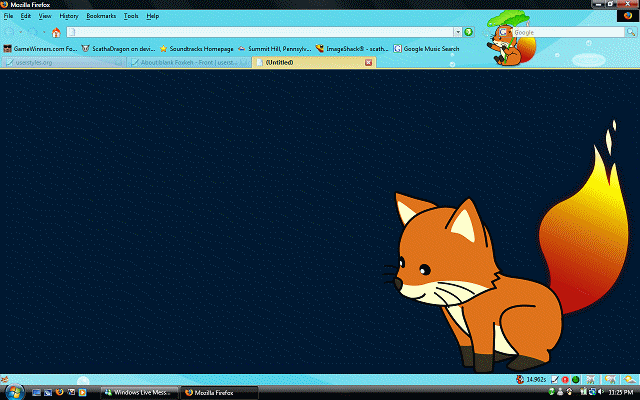Expand the URL bar history dropdown

(458, 32)
